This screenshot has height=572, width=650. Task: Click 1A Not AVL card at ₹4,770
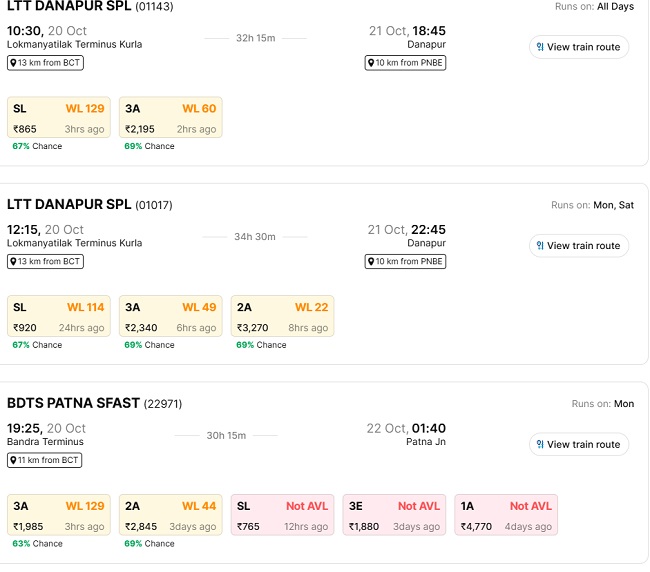click(x=506, y=516)
